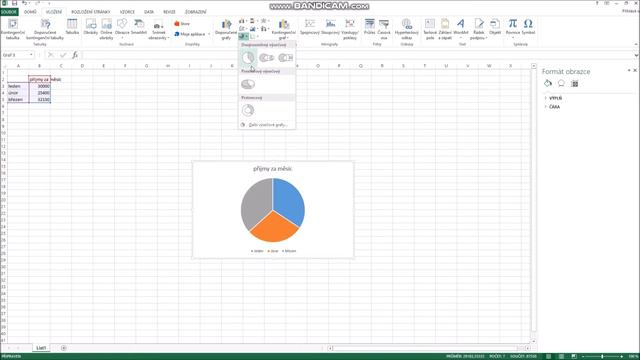This screenshot has width=640, height=360.
Task: Open Řádek podpisu dropdown
Action: [x=478, y=29]
